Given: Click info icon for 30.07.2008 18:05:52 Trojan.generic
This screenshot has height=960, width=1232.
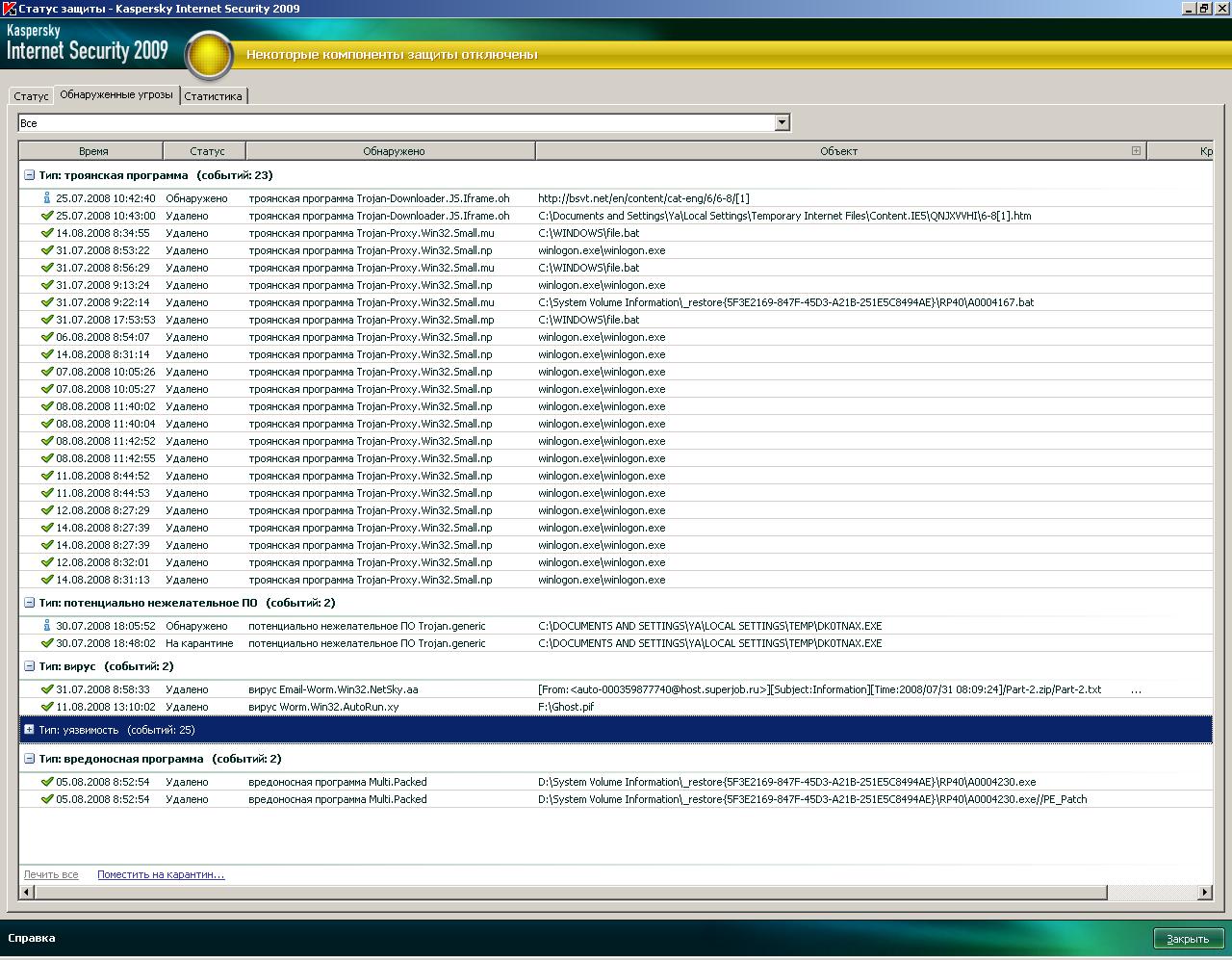Looking at the screenshot, I should (46, 625).
